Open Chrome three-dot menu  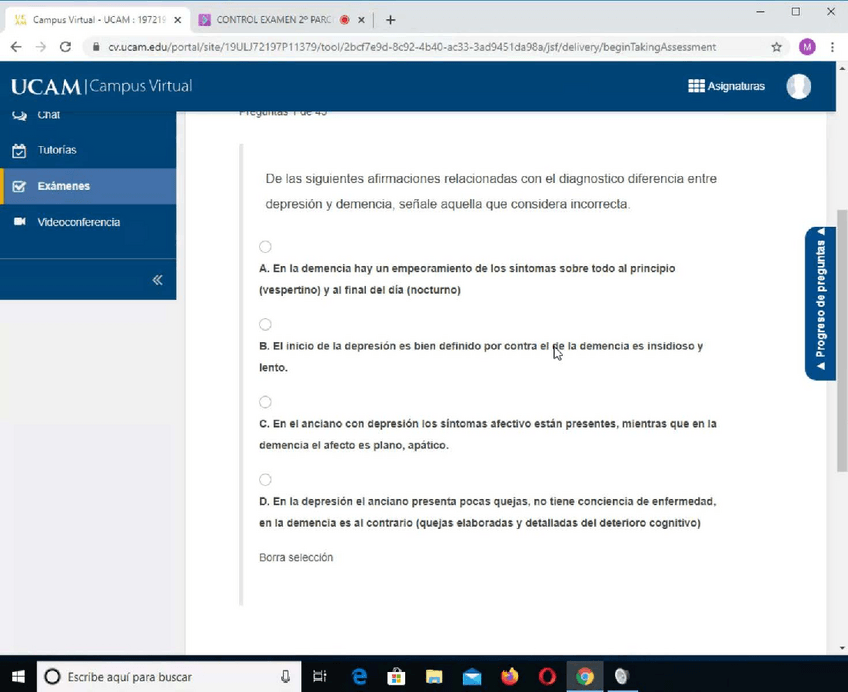click(x=832, y=47)
